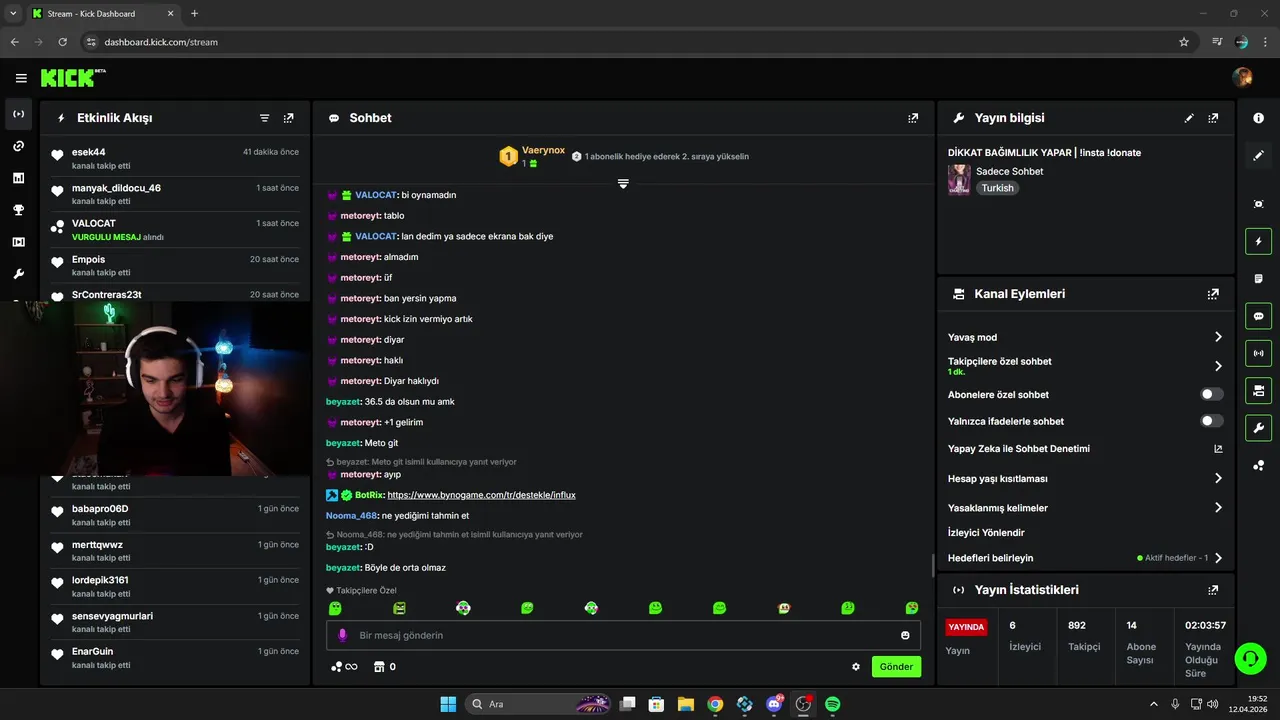Open the shop icon showing 0 below chat
Screen dimensions: 1280x720
(x=385, y=667)
